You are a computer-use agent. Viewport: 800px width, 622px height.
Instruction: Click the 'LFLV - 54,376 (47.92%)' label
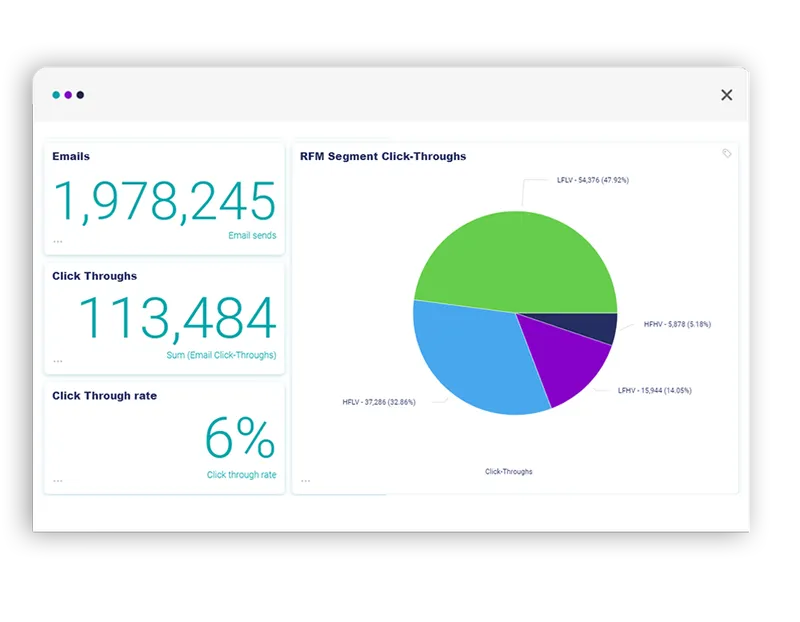(593, 180)
